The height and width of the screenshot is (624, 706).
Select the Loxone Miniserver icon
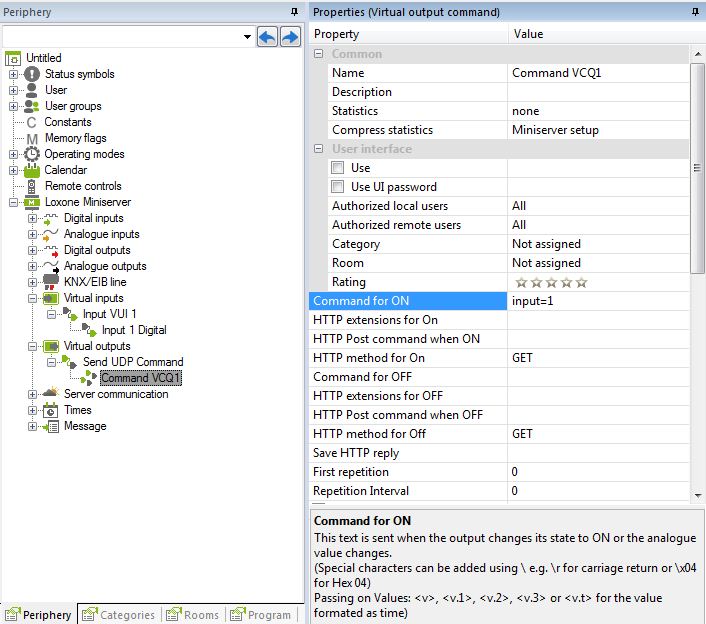[32, 203]
